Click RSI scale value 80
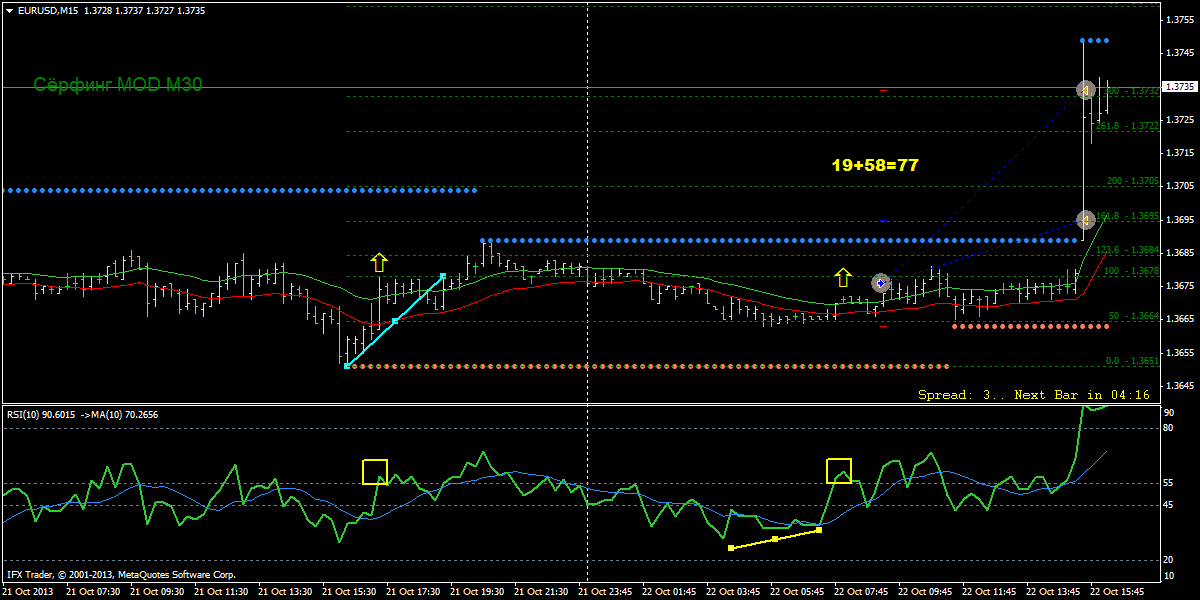This screenshot has height=600, width=1200. coord(1169,428)
